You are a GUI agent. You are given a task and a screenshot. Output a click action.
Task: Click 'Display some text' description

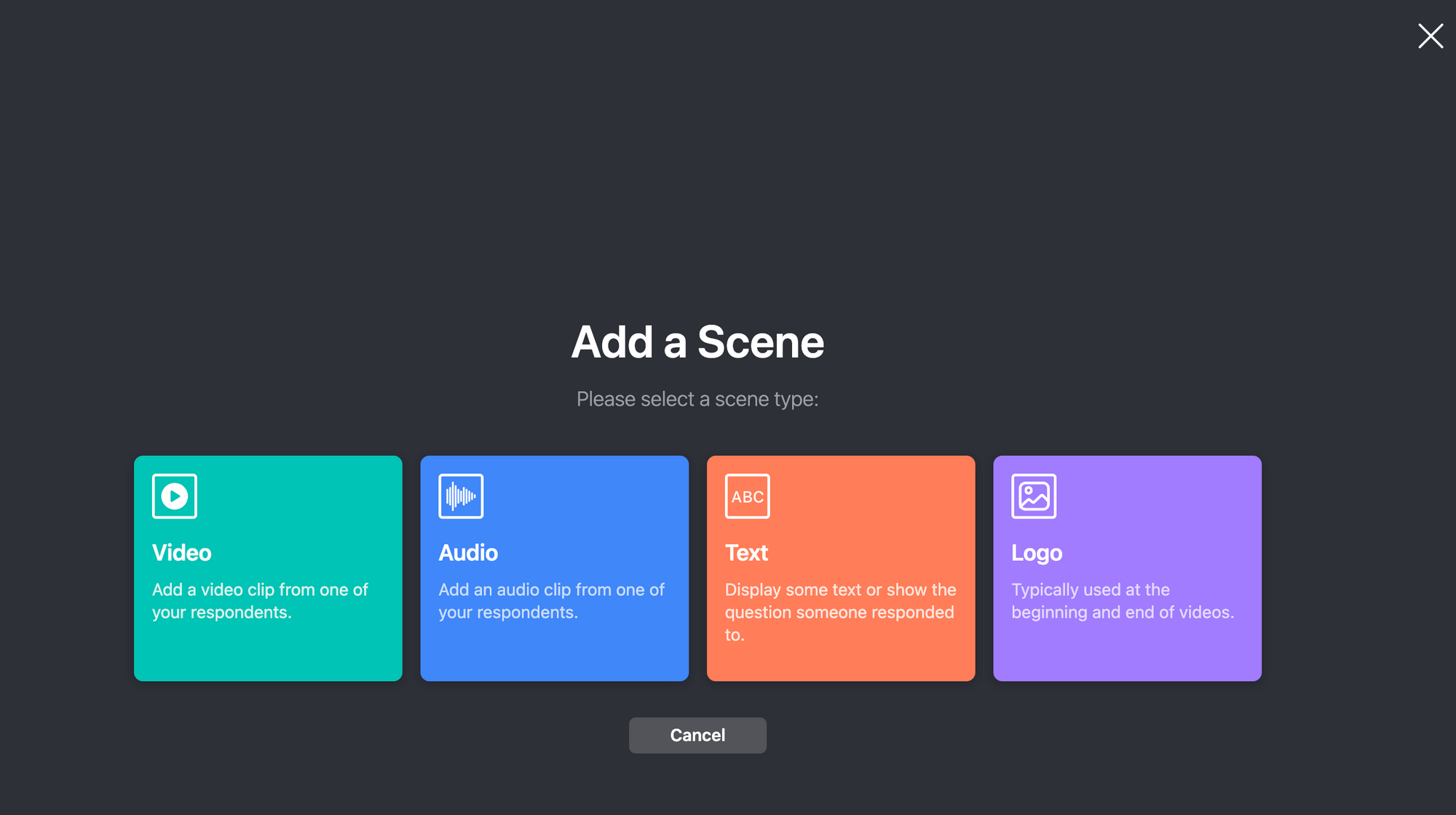(840, 612)
